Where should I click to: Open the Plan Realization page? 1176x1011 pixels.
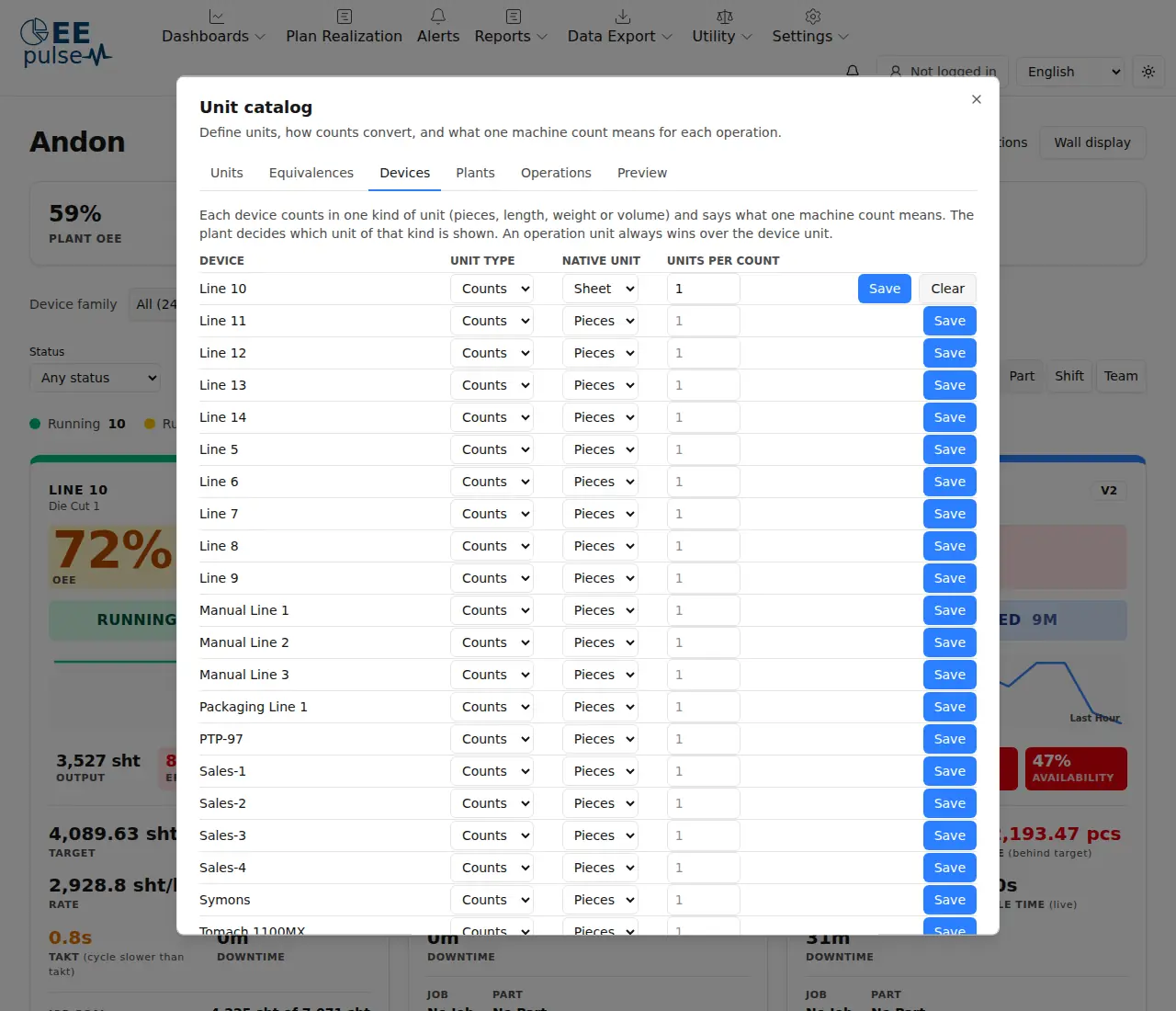(344, 26)
